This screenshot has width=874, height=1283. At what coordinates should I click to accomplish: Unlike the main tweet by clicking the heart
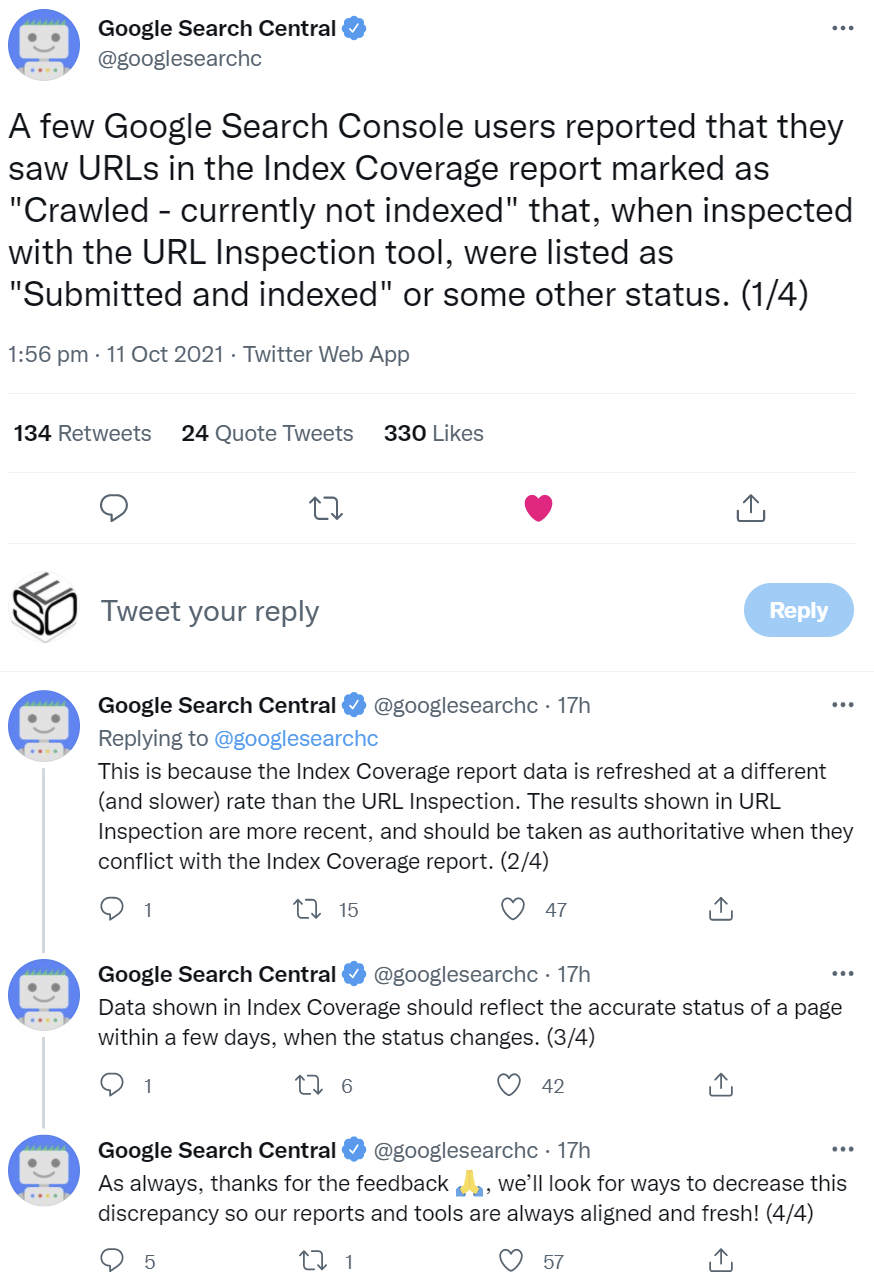pos(538,508)
